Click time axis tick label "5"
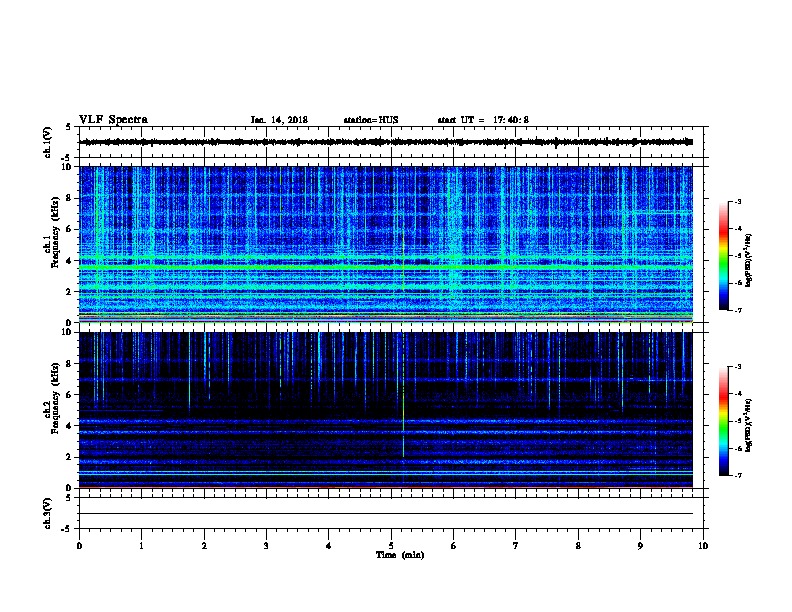The image size is (792, 612). pos(391,546)
